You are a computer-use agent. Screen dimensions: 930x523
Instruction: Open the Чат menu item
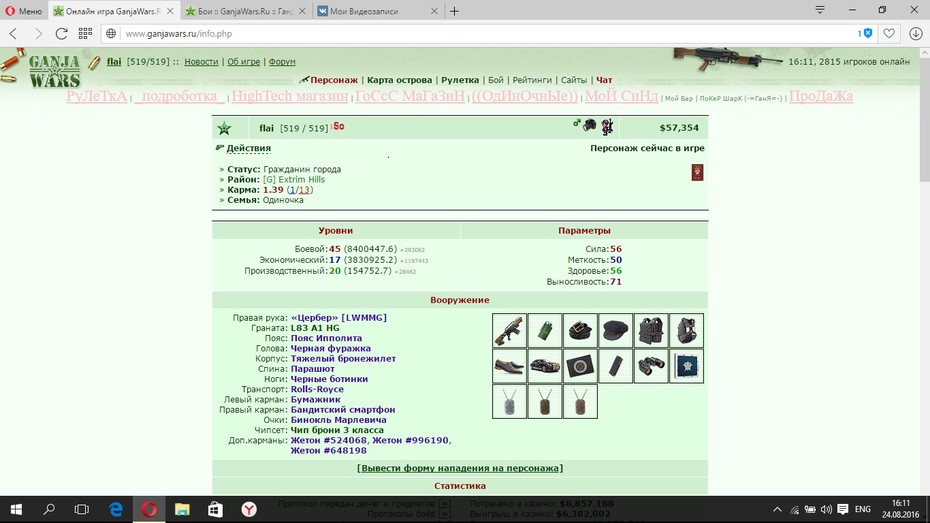point(604,80)
